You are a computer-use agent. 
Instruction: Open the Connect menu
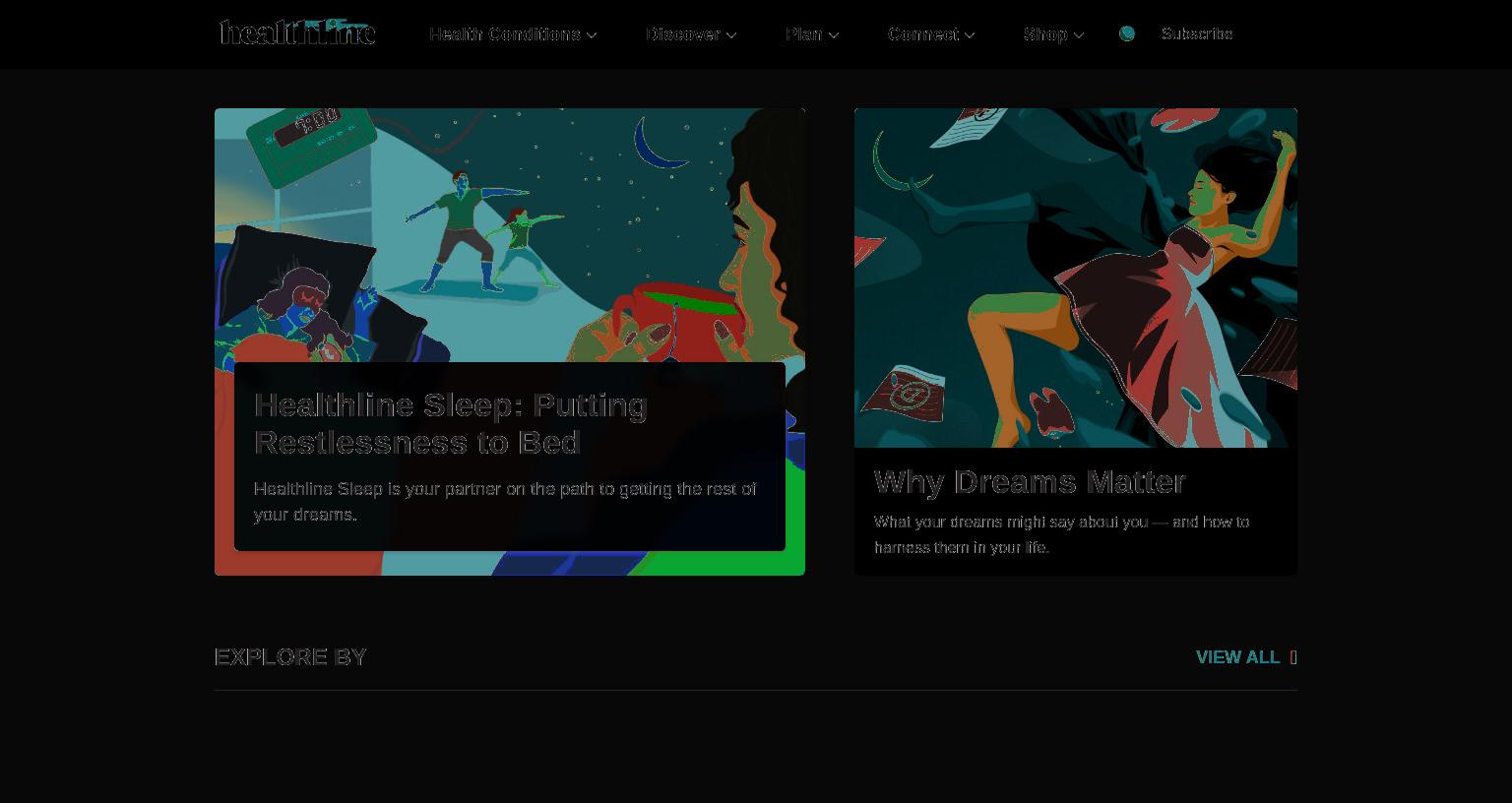coord(931,34)
